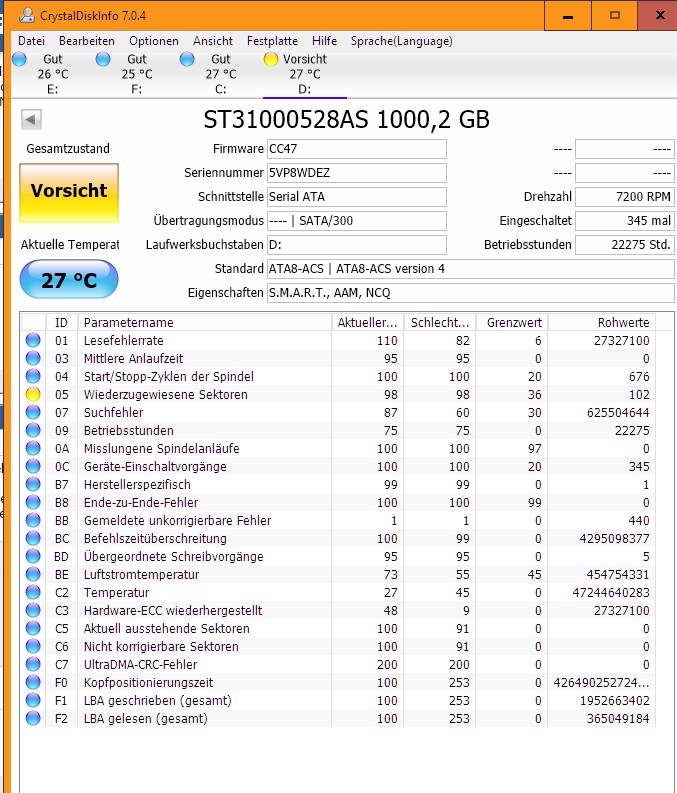Viewport: 677px width, 793px height.
Task: Click status icon for Gemeldete unkorrigierbare Fehler
Action: (33, 520)
